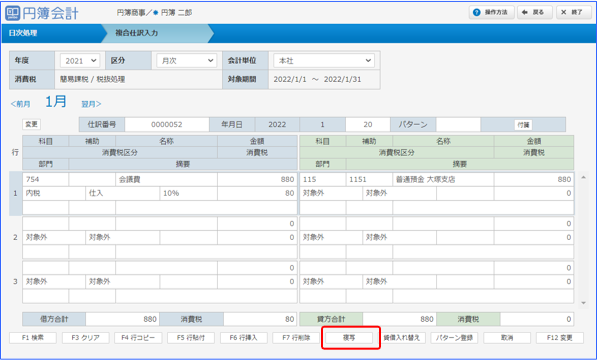Screen dimensions: 597x360
Task: Click the 仕入 cell in row 1
Action: coord(122,193)
